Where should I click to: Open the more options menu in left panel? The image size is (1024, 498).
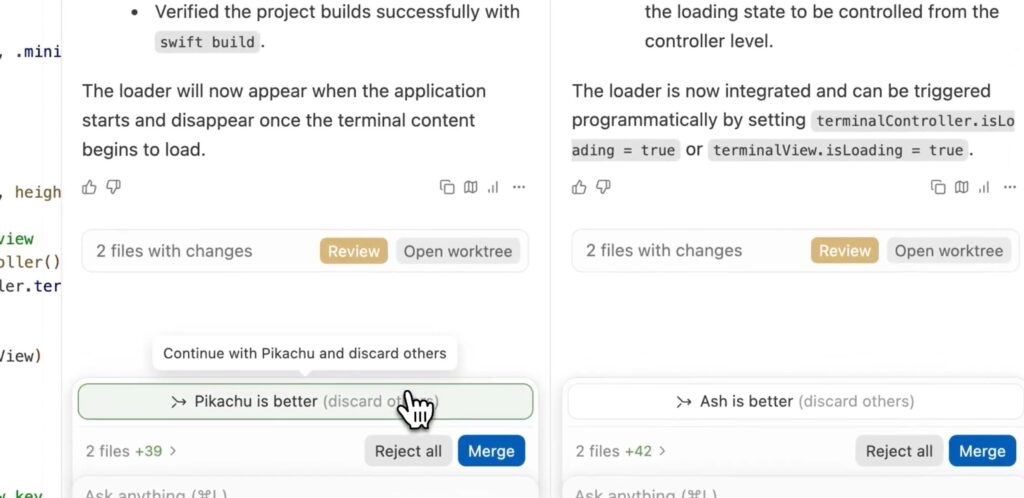point(519,187)
